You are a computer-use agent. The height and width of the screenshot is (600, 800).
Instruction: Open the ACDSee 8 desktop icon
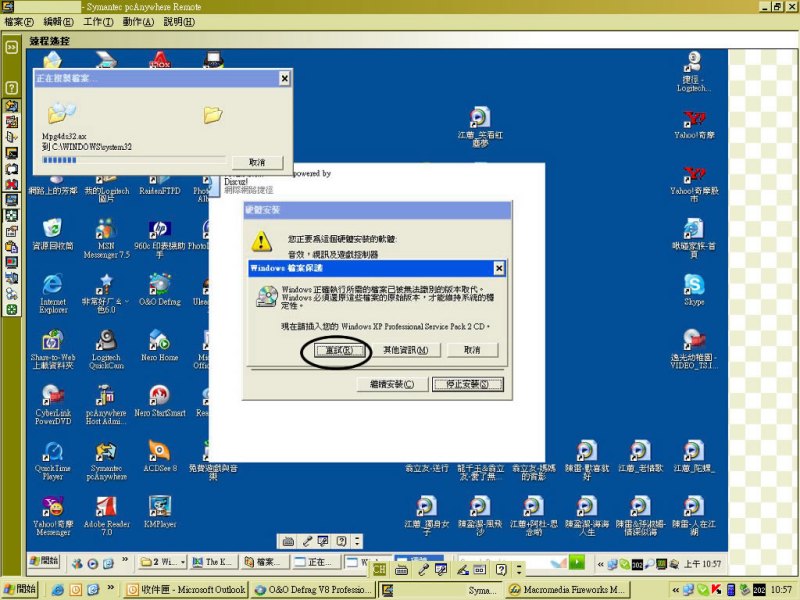click(x=160, y=456)
